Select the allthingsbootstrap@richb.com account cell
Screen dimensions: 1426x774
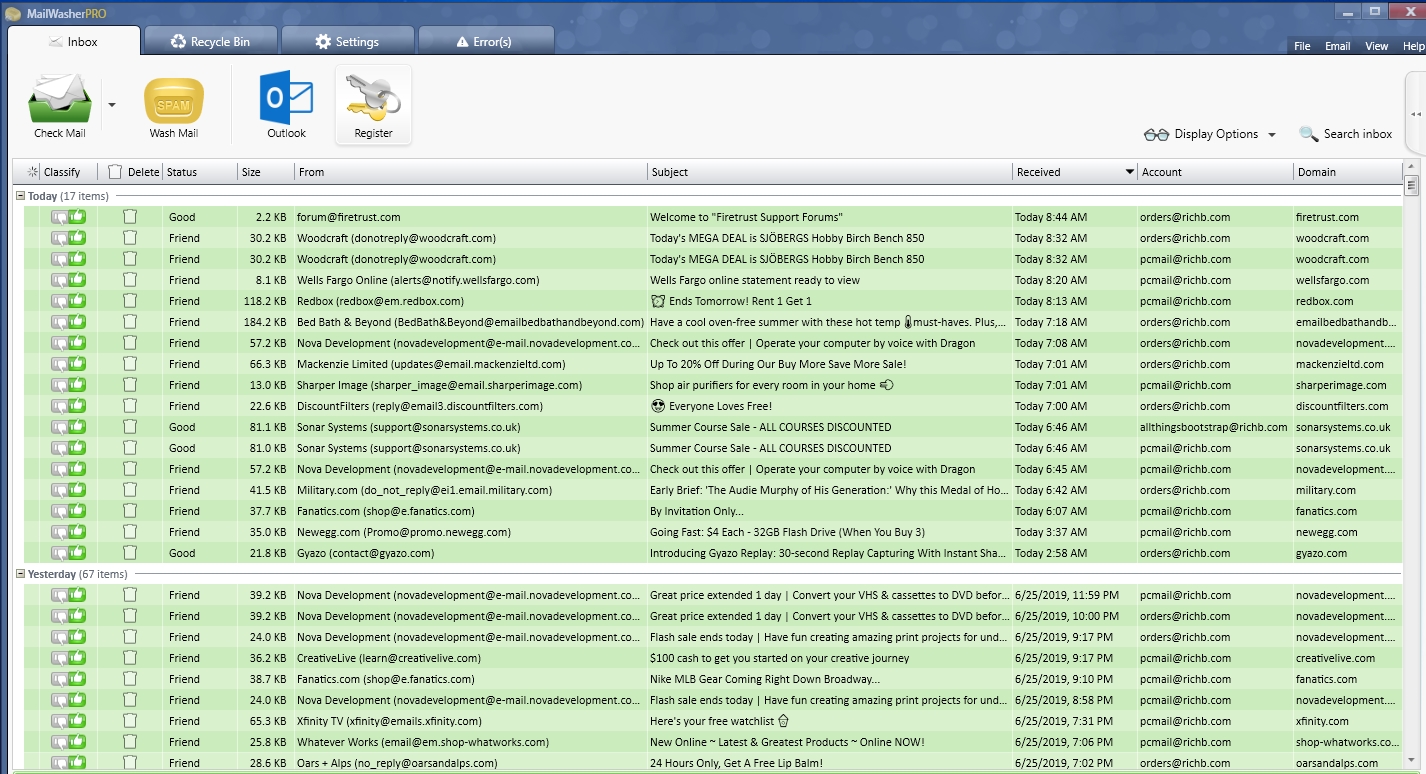1214,427
